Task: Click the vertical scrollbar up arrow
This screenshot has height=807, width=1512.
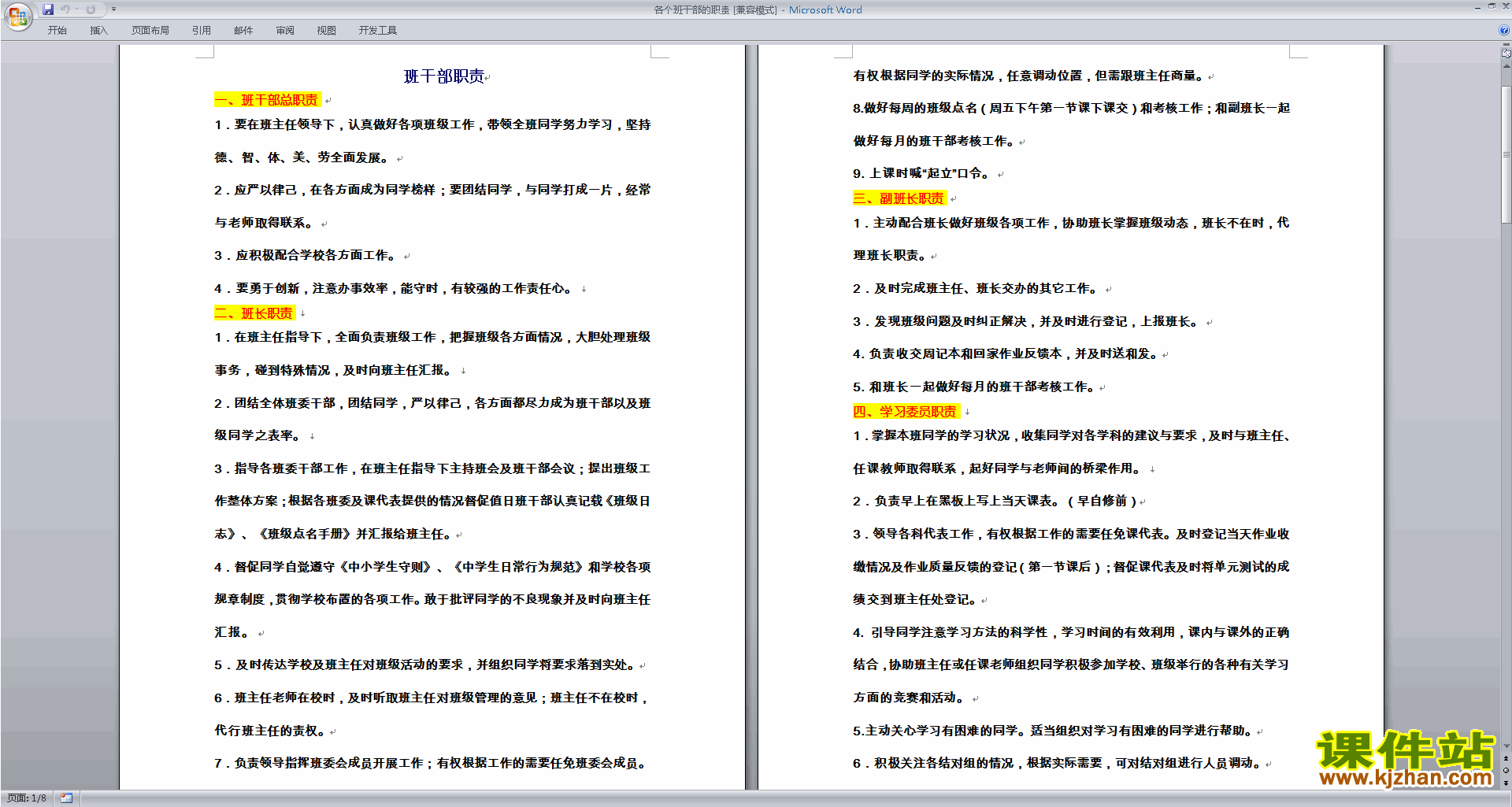Action: 1506,66
